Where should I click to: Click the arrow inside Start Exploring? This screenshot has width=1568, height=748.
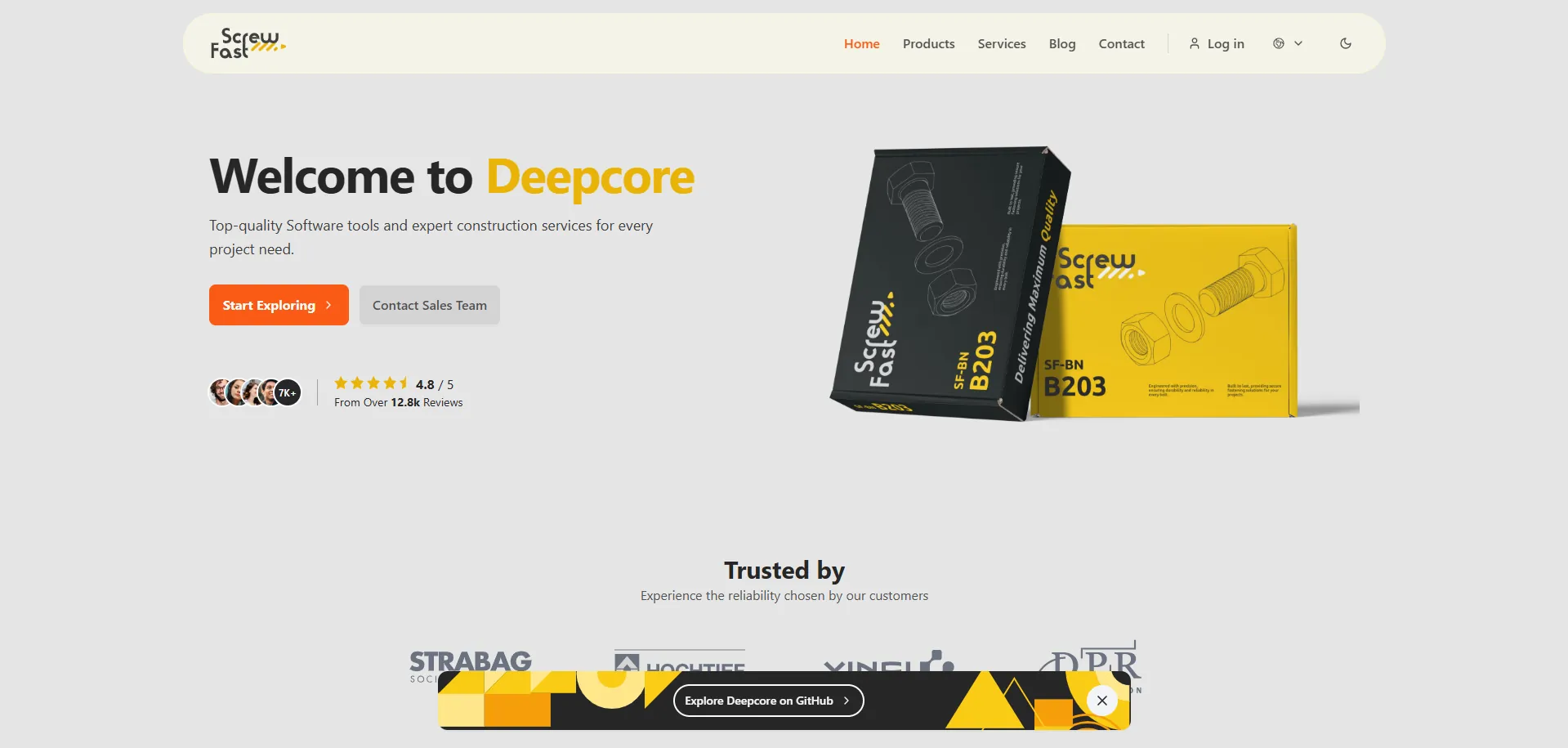(x=328, y=305)
